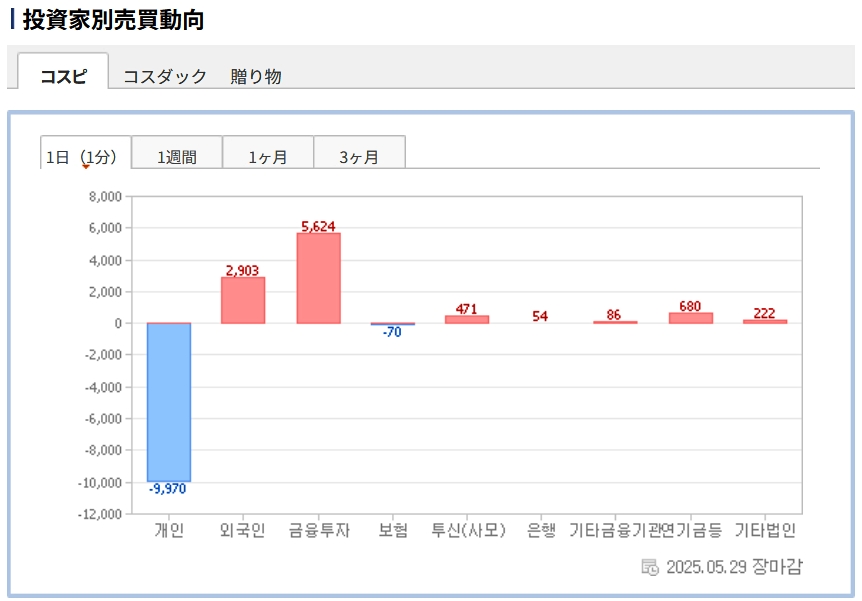Image resolution: width=862 pixels, height=601 pixels.
Task: Switch to the コスピ tab
Action: 63,76
